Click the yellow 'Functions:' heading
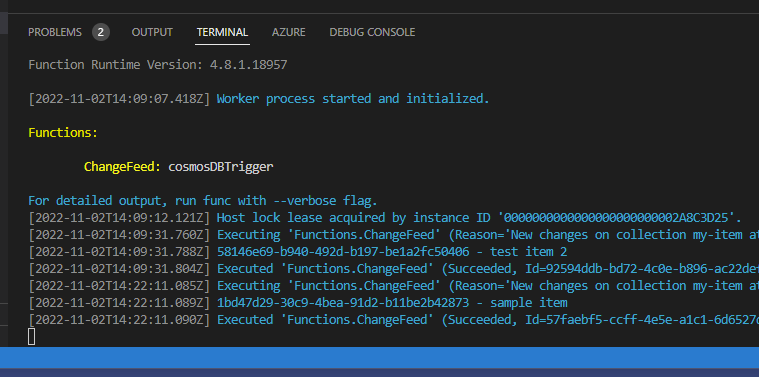 [x=63, y=133]
